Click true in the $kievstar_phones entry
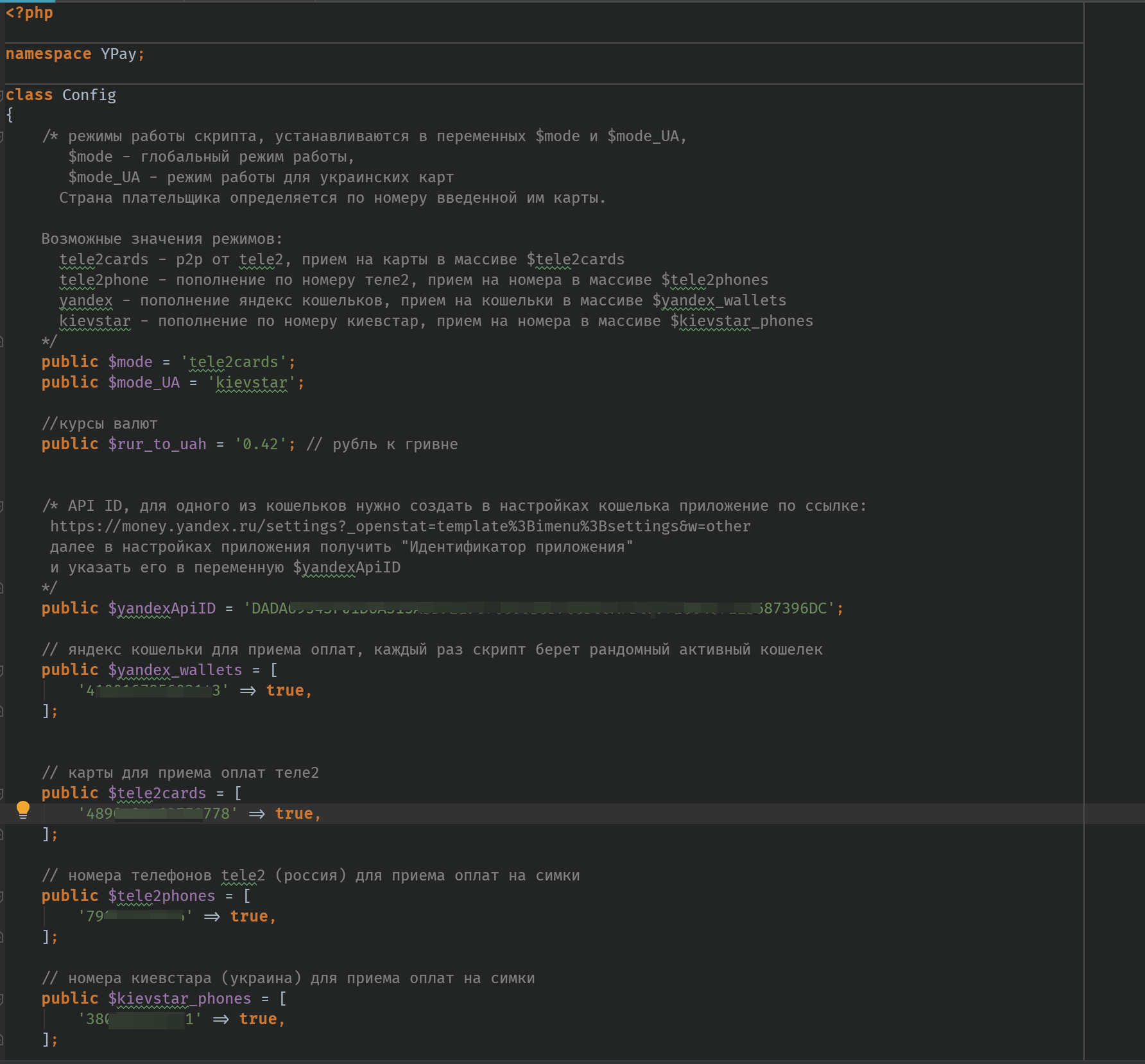Image resolution: width=1145 pixels, height=1064 pixels. coord(258,1019)
